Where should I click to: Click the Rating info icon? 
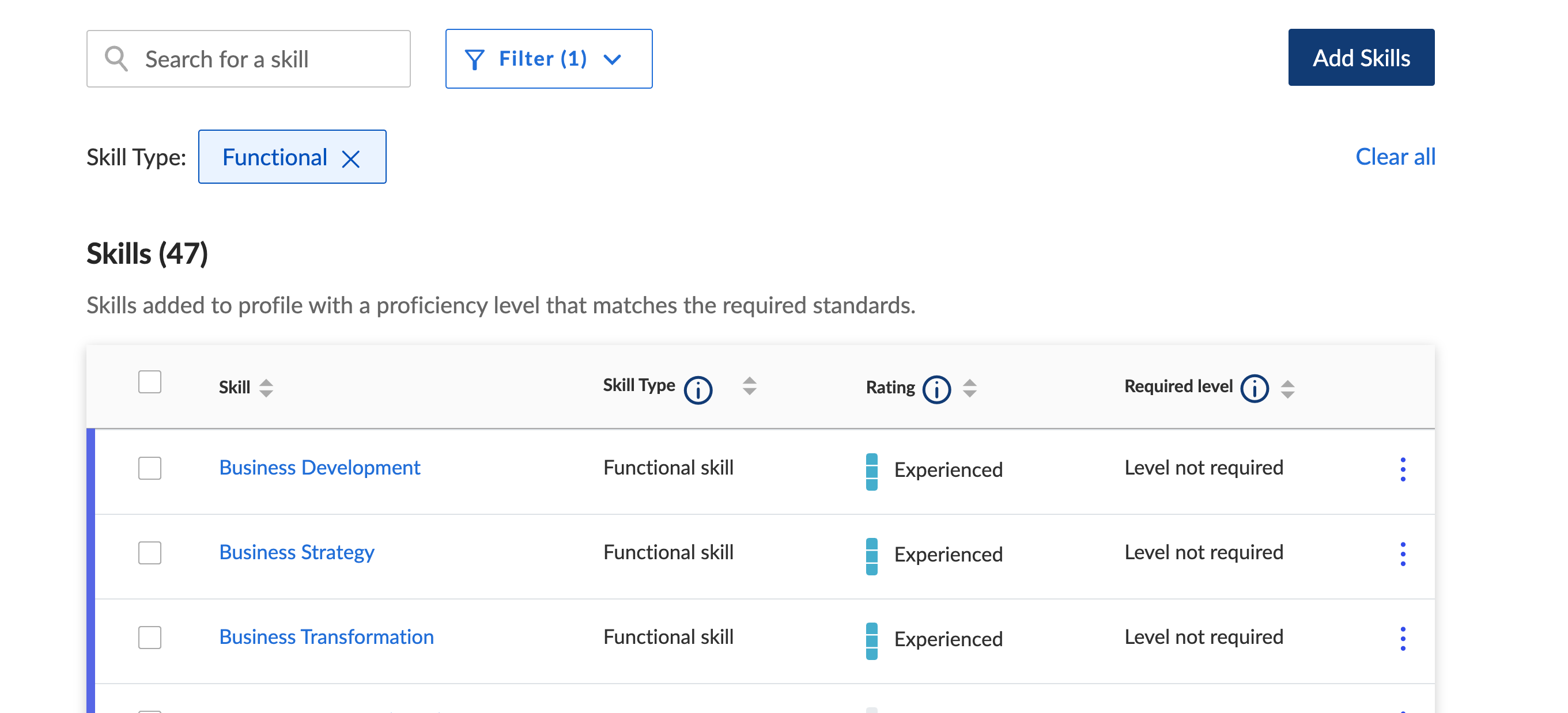click(936, 389)
